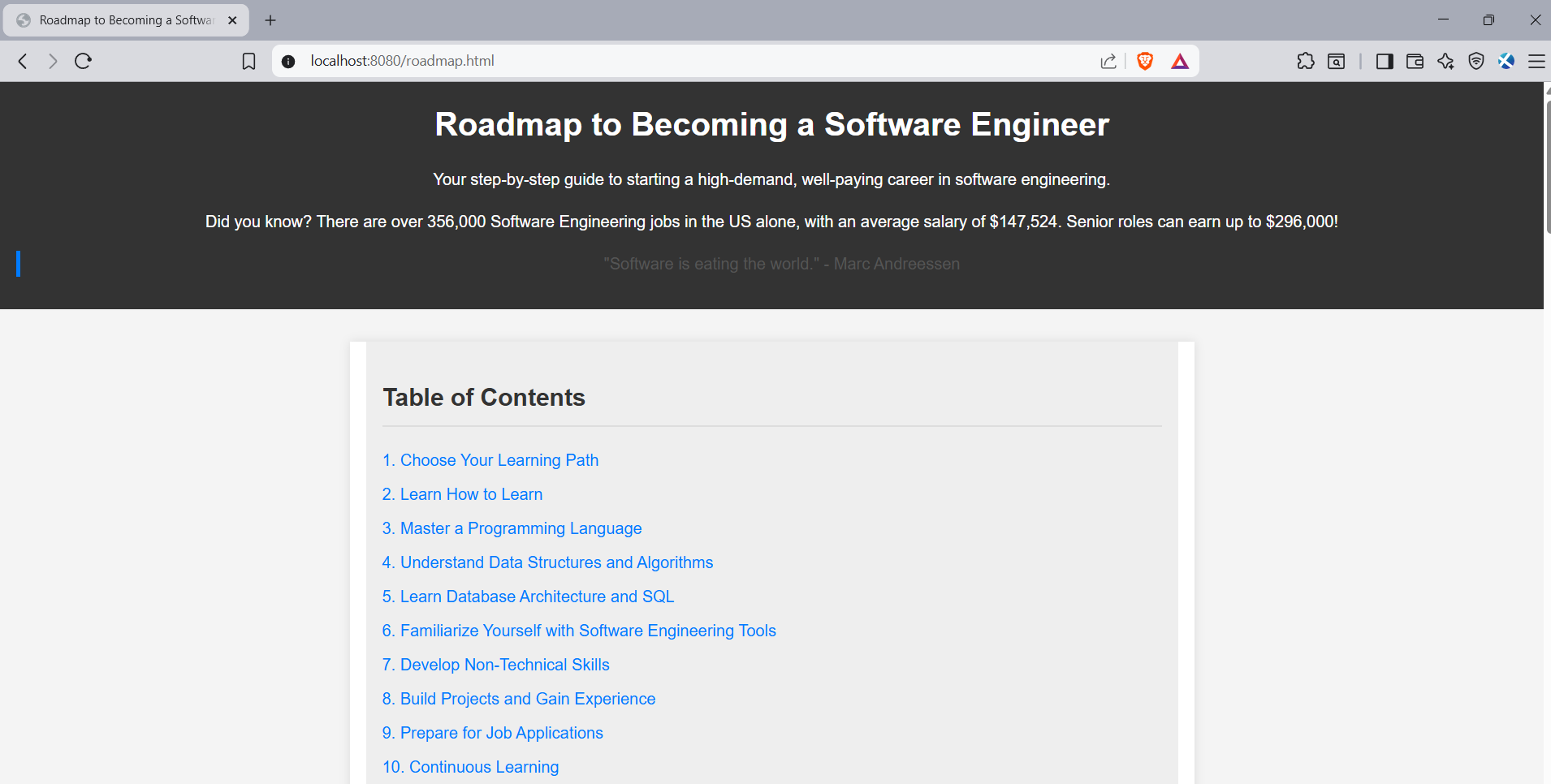Open Brave Rewards triangle icon
The image size is (1551, 784).
(1180, 61)
